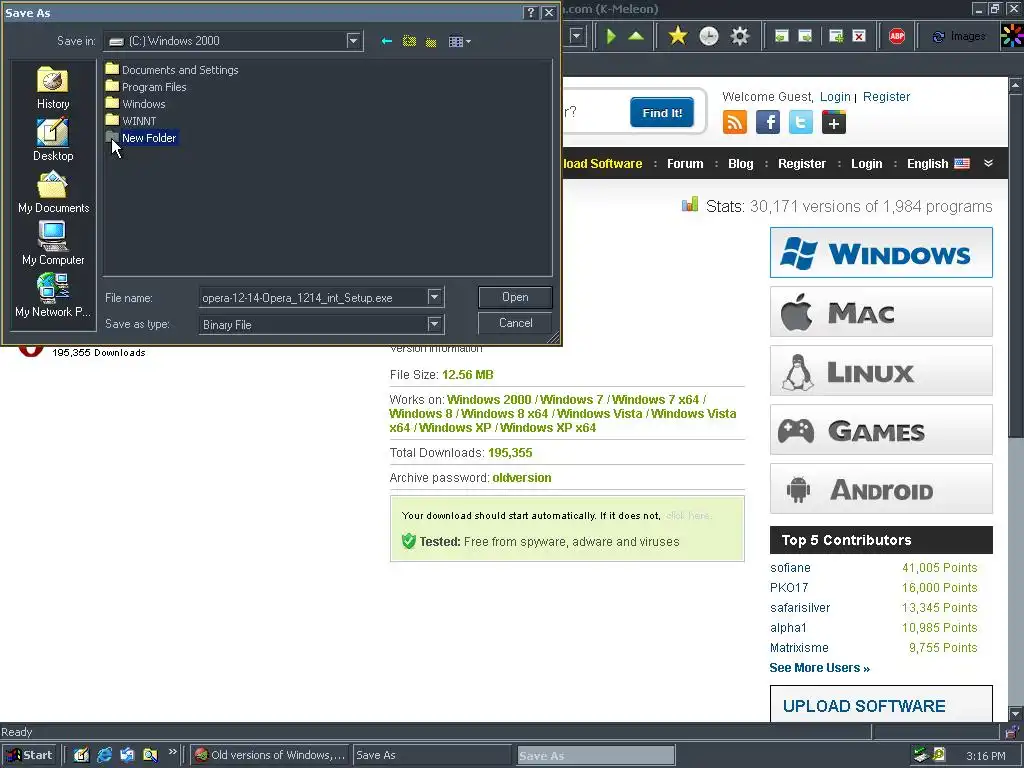Select the Documents and Settings folder
Viewport: 1024px width, 768px height.
click(172, 69)
